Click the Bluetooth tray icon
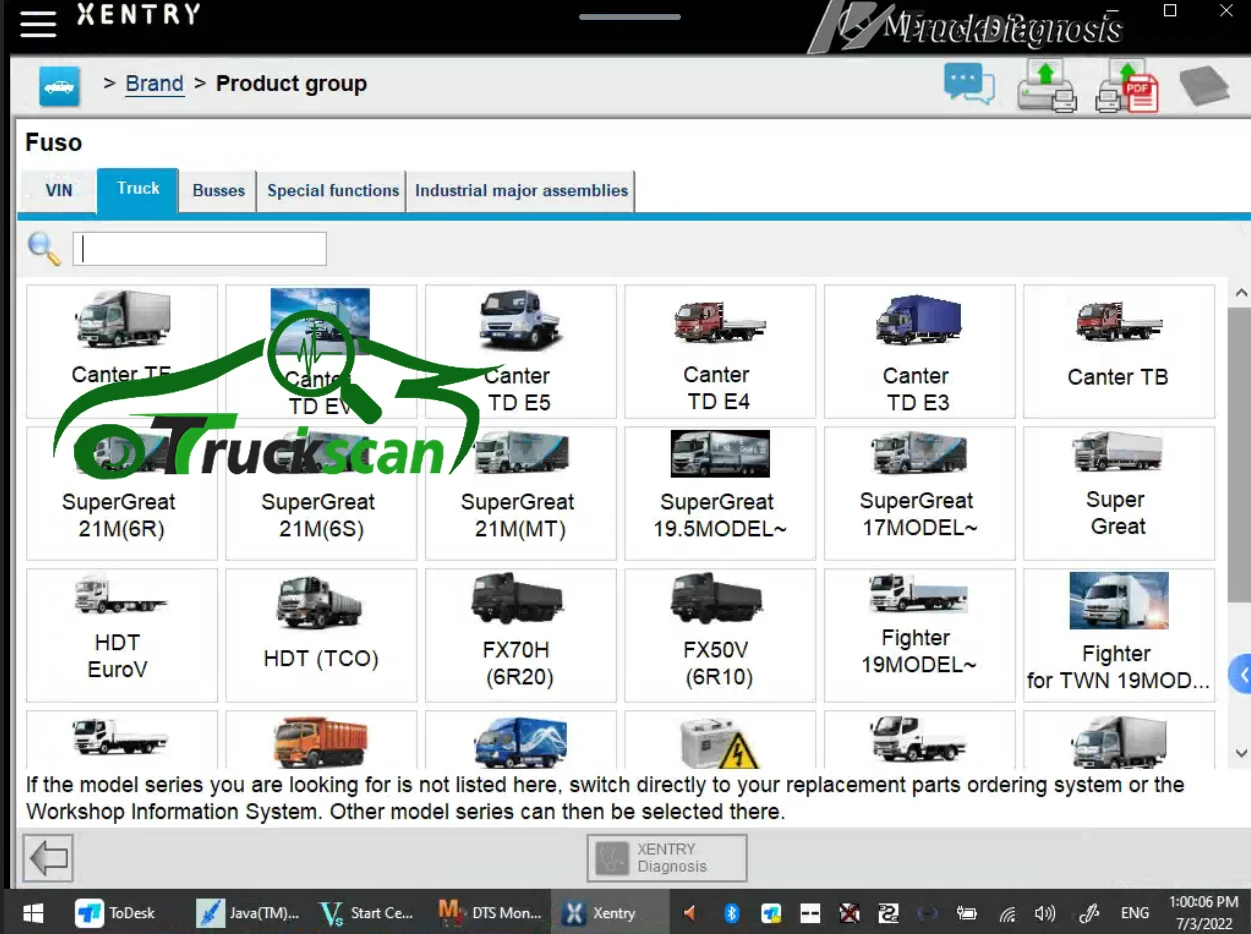 pos(731,913)
